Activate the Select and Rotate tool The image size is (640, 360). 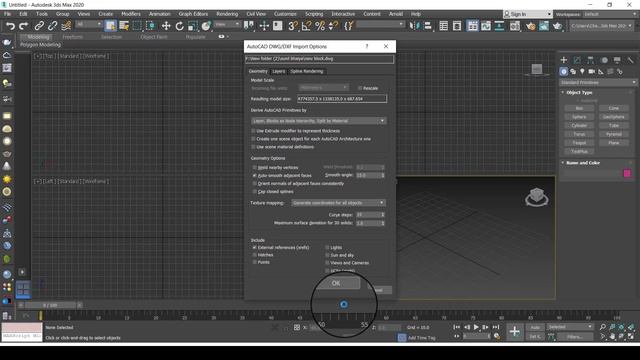pos(179,26)
